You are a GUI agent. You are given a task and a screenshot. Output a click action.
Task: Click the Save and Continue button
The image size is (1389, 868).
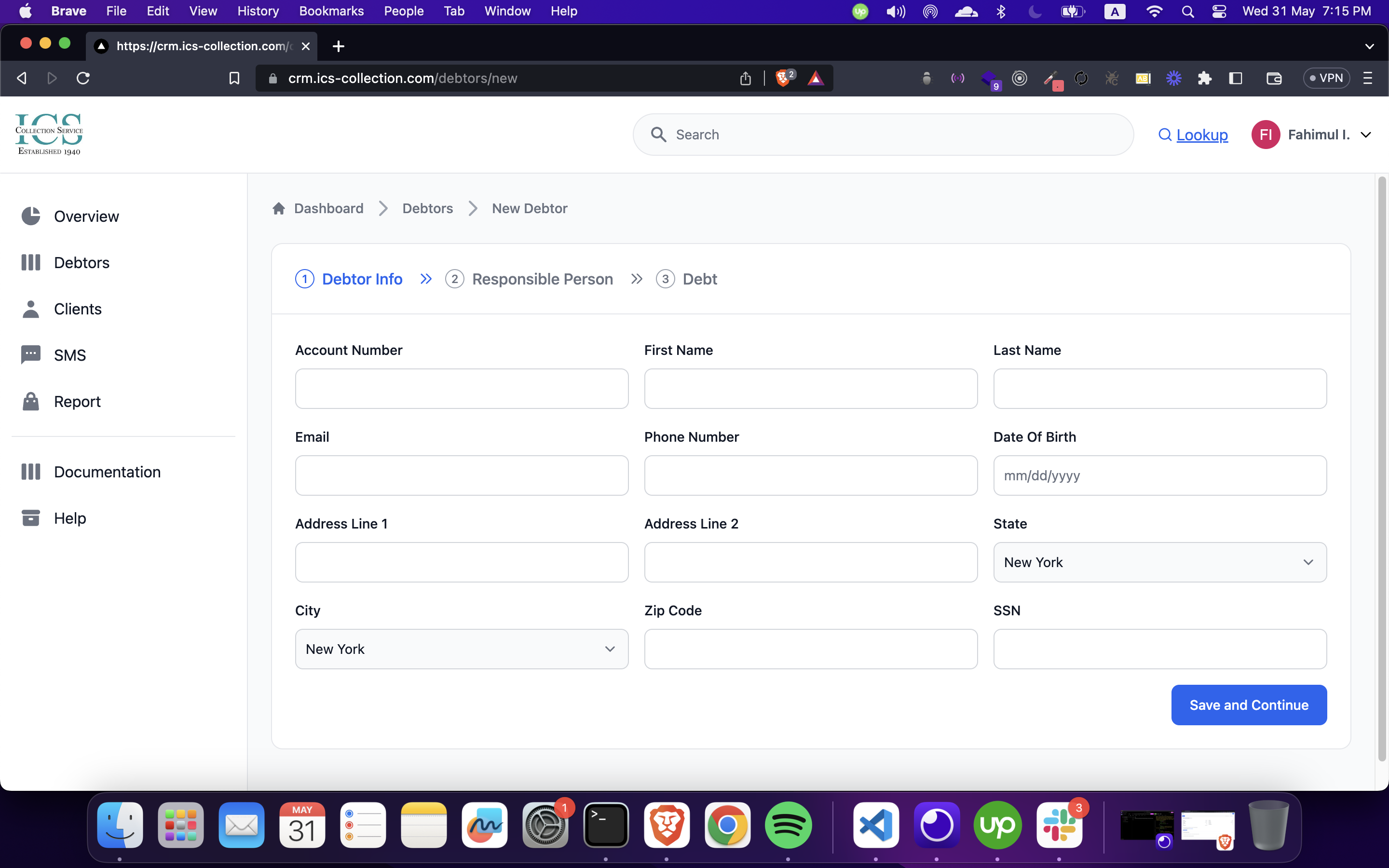coord(1248,705)
